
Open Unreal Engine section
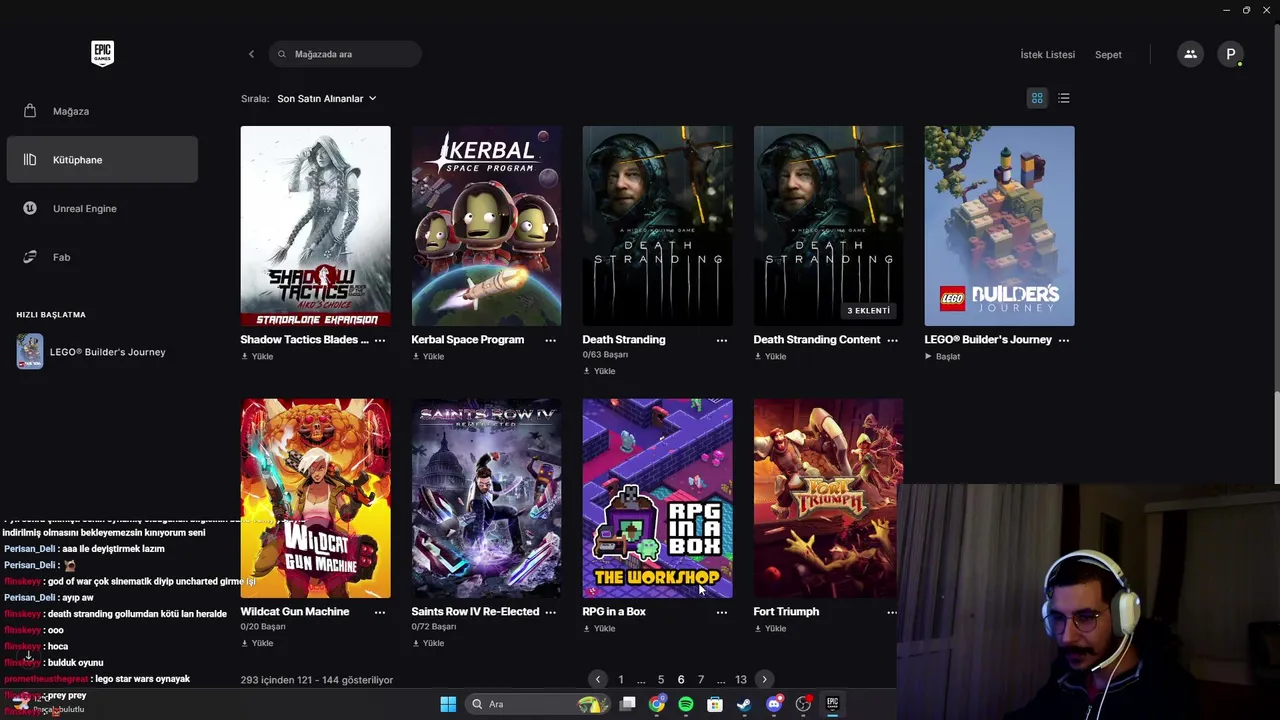[x=102, y=208]
